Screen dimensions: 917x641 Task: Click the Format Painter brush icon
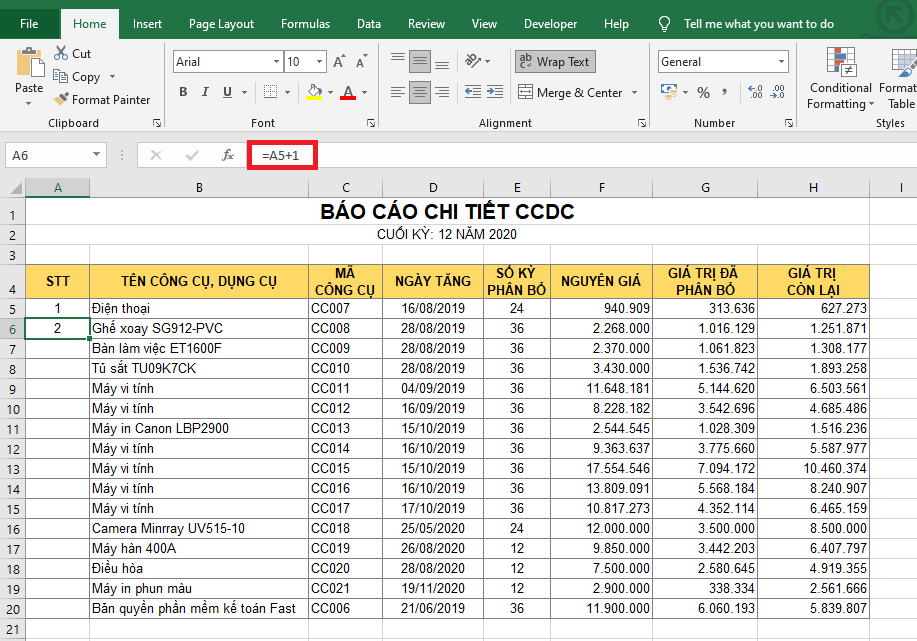61,100
